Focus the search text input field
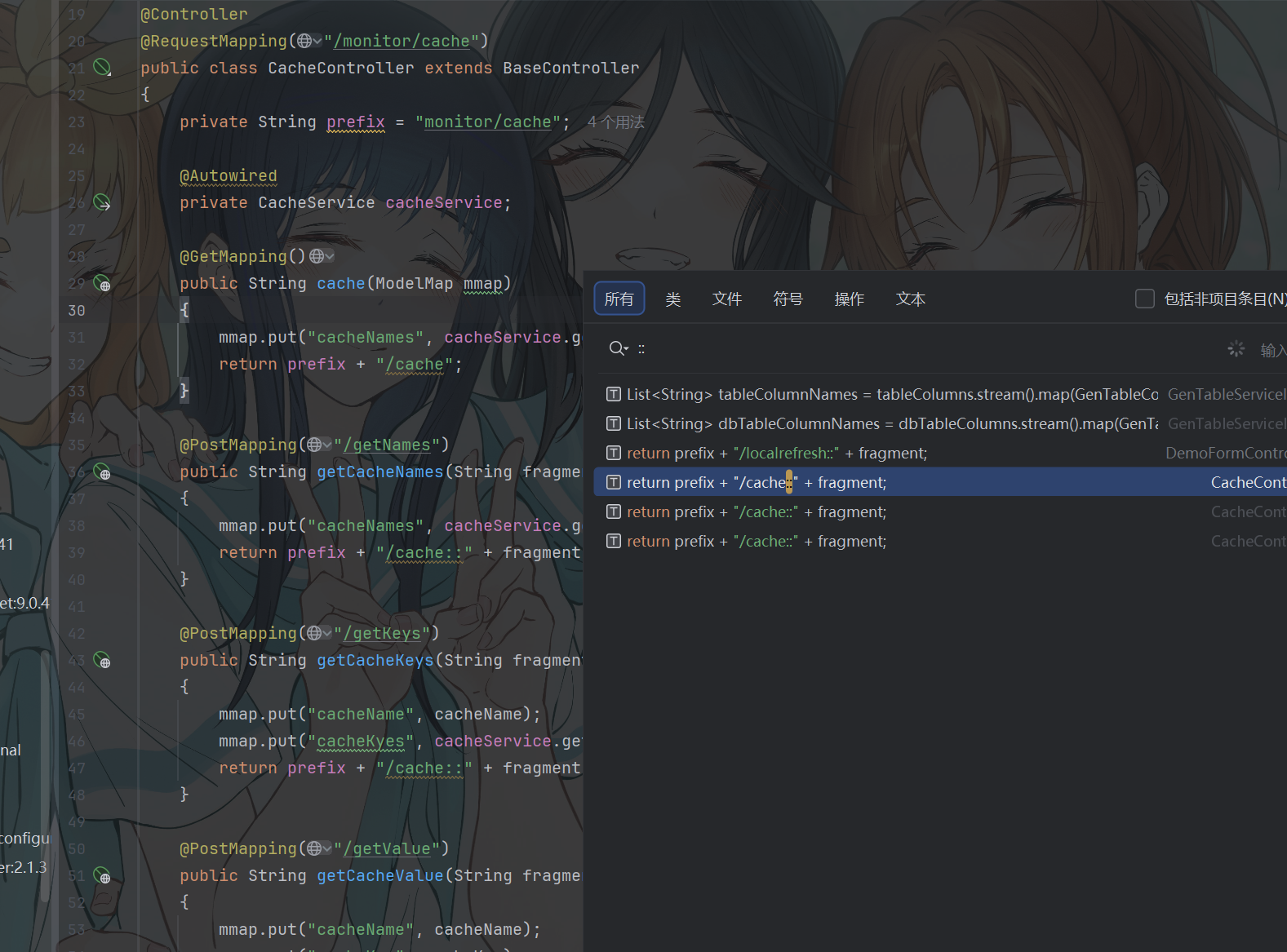 pyautogui.click(x=926, y=348)
